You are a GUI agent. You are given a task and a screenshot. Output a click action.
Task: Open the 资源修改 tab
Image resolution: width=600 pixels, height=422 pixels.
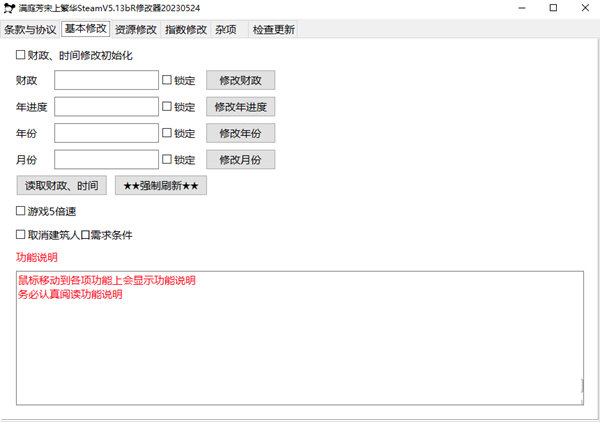[135, 29]
